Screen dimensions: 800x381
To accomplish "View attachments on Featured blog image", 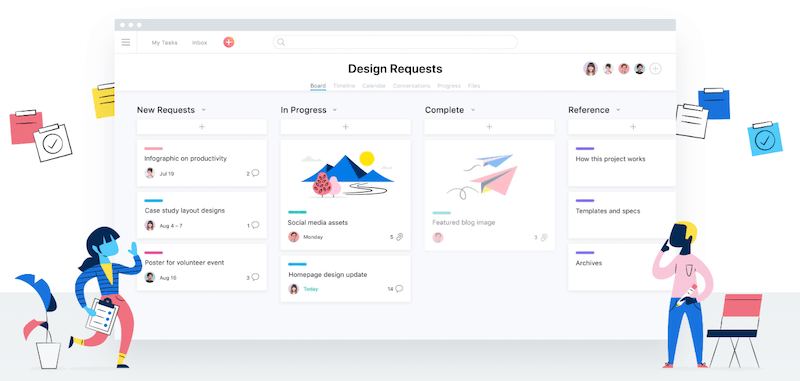I will 544,237.
